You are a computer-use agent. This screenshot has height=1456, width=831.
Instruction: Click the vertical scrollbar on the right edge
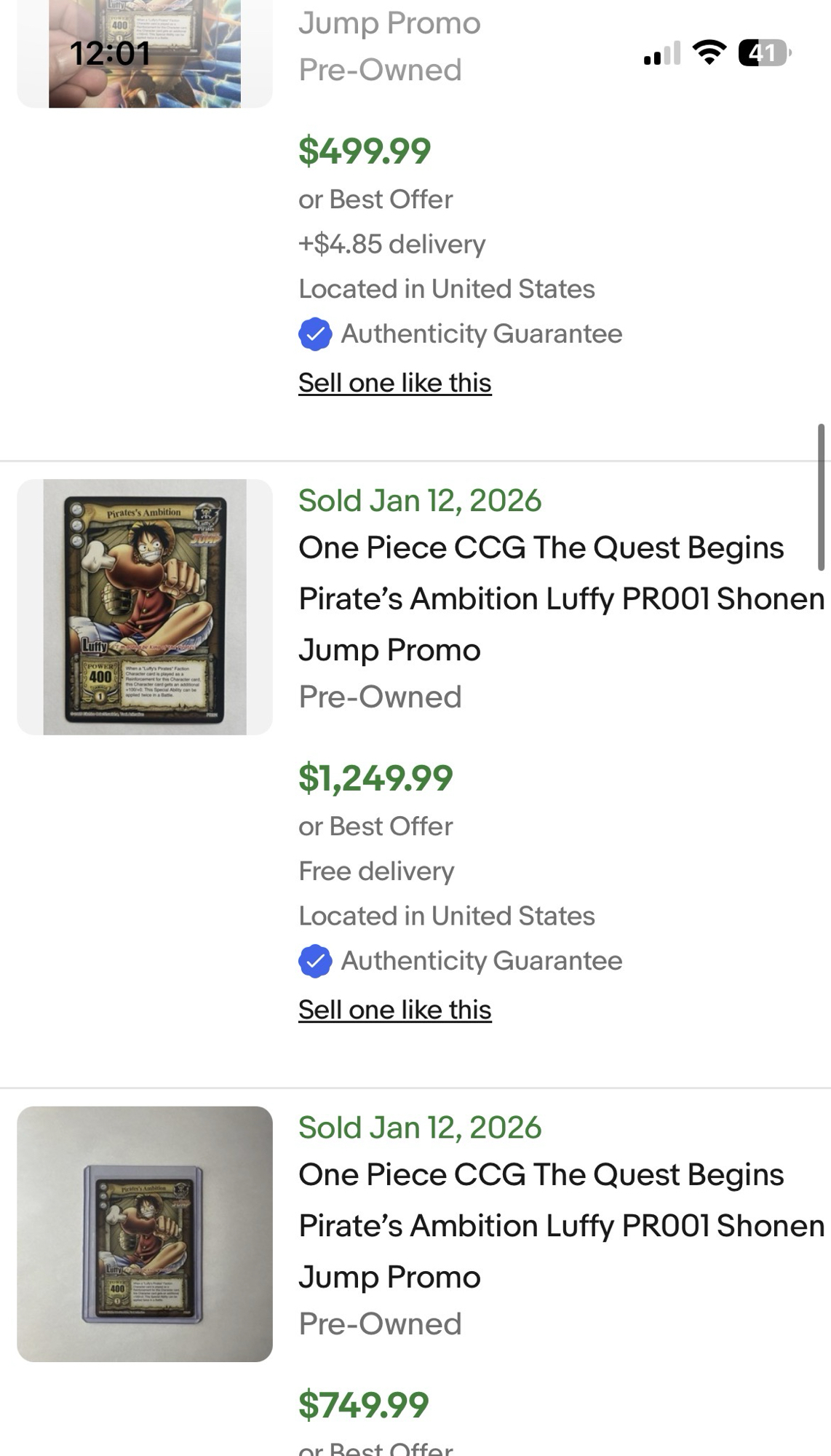(x=821, y=496)
